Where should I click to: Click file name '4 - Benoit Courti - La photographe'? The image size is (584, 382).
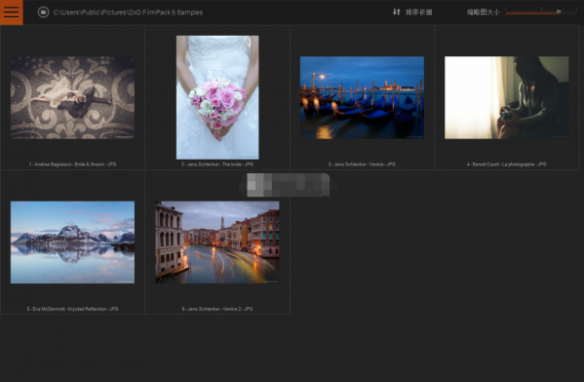pos(507,164)
